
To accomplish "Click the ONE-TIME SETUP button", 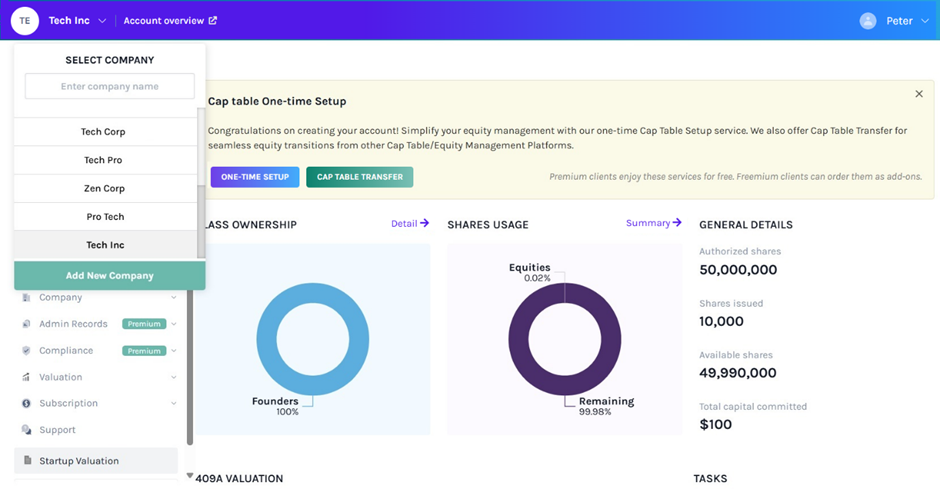I will click(x=255, y=177).
